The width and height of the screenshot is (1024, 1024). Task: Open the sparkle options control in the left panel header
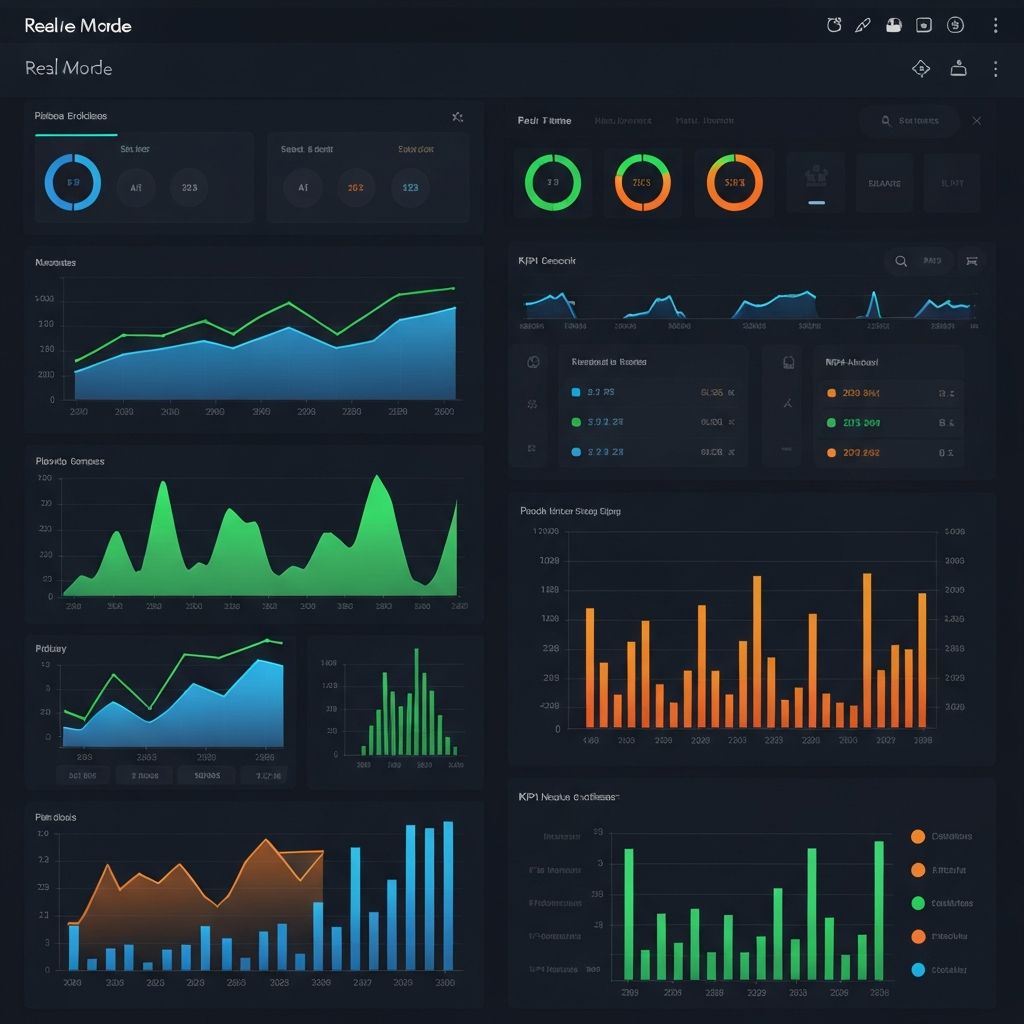point(458,117)
